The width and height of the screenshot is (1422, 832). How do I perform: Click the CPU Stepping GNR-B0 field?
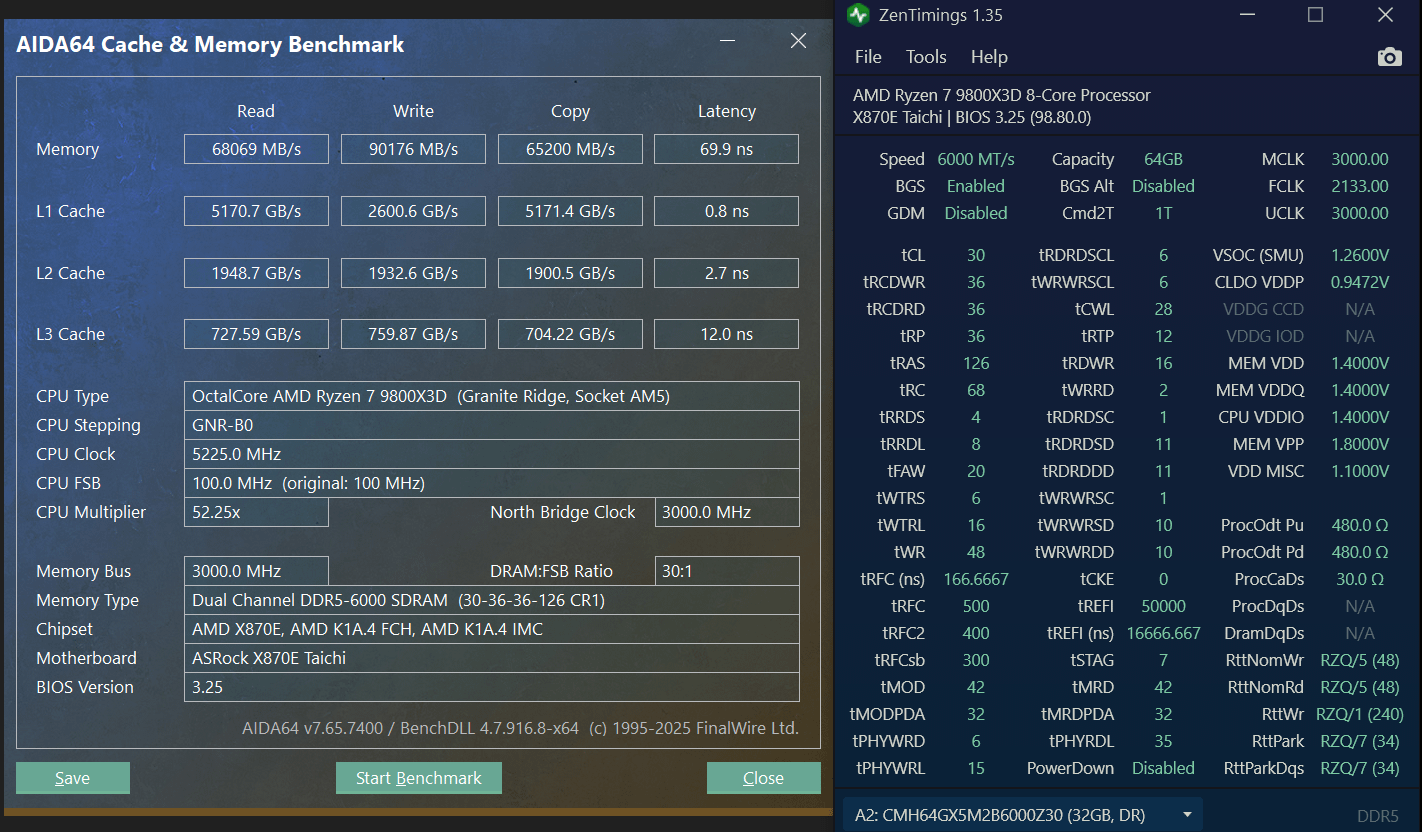tap(492, 425)
